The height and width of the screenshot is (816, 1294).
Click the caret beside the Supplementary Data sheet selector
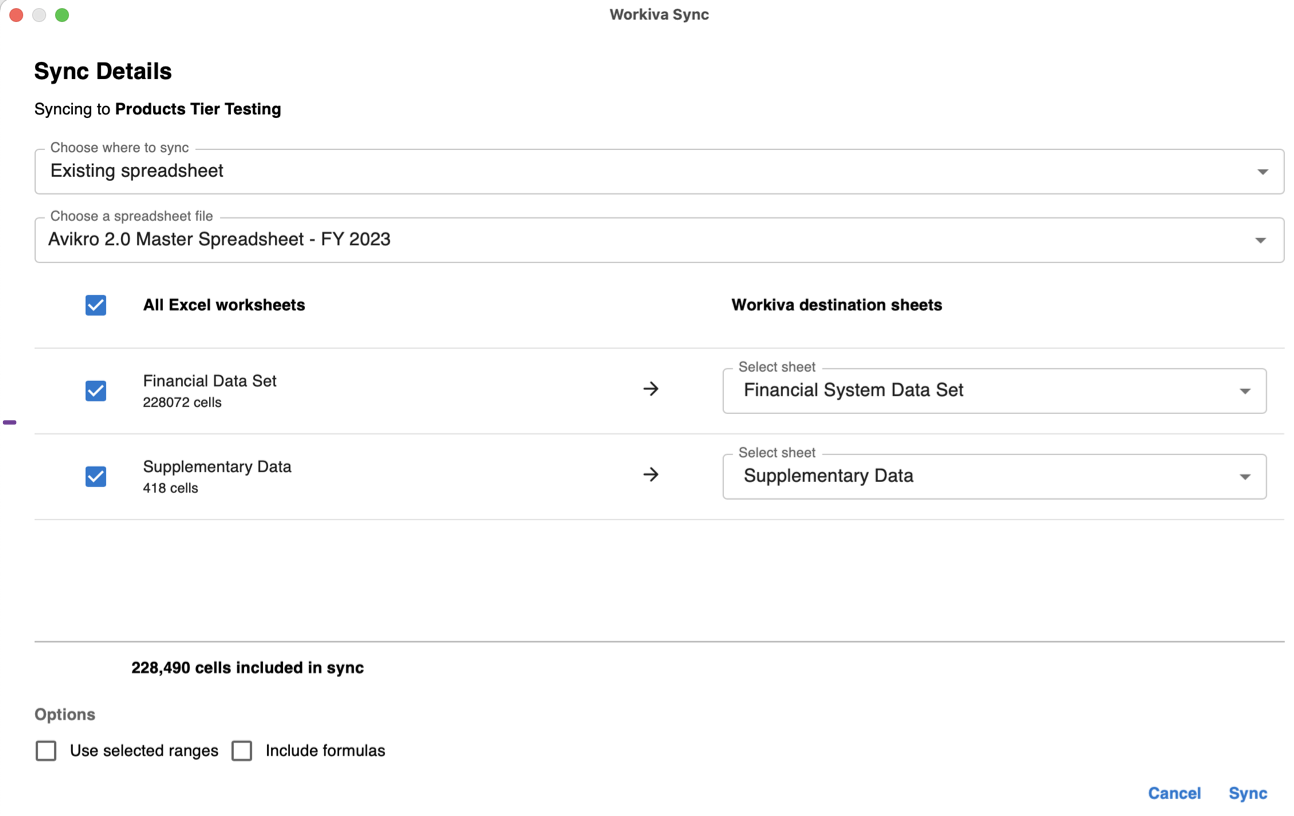click(x=1245, y=477)
